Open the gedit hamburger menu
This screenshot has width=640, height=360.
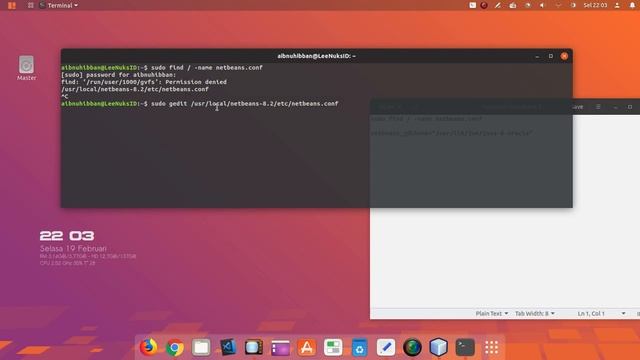point(598,107)
